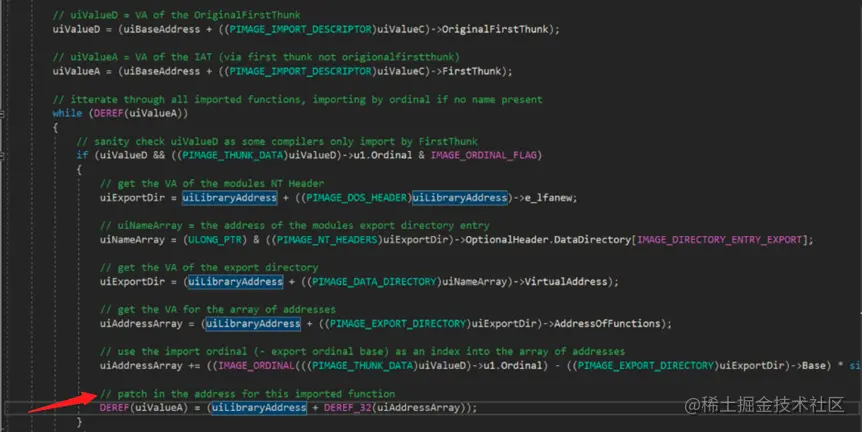Image resolution: width=862 pixels, height=432 pixels.
Task: Click the DEREF_32 macro
Action: click(347, 408)
